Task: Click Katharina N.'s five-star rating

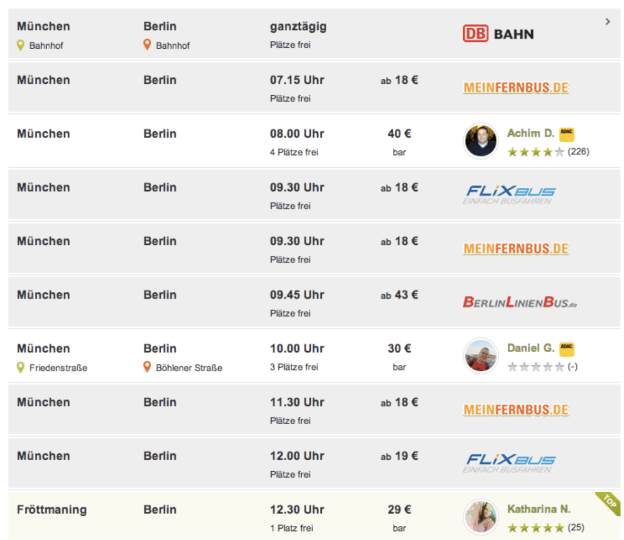Action: click(x=535, y=527)
